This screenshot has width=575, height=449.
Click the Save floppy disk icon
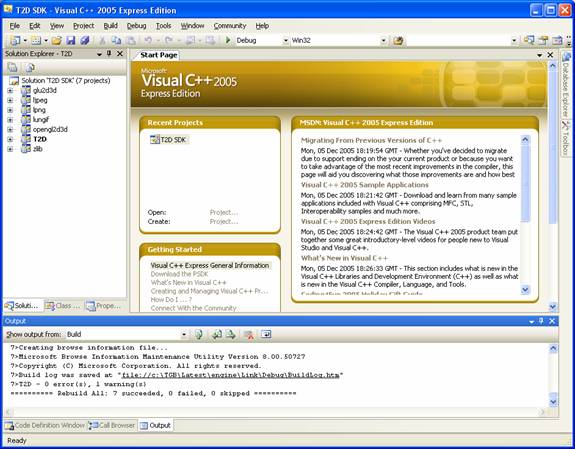70,40
